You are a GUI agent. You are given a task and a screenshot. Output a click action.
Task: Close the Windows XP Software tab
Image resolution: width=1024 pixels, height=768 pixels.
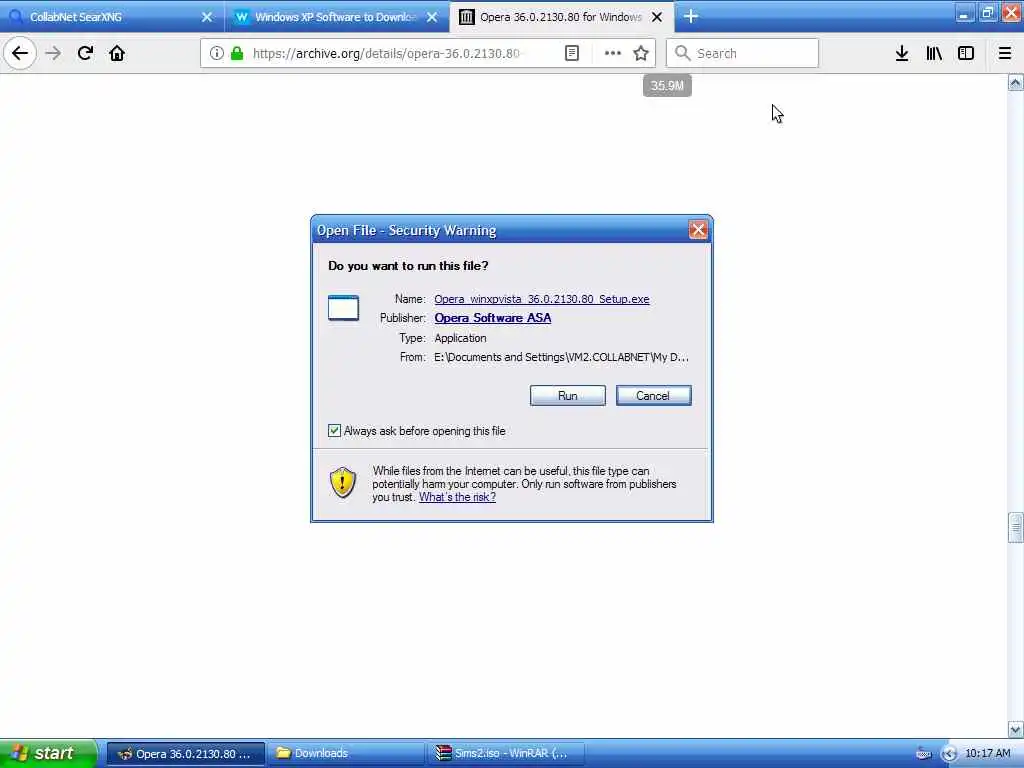click(432, 17)
